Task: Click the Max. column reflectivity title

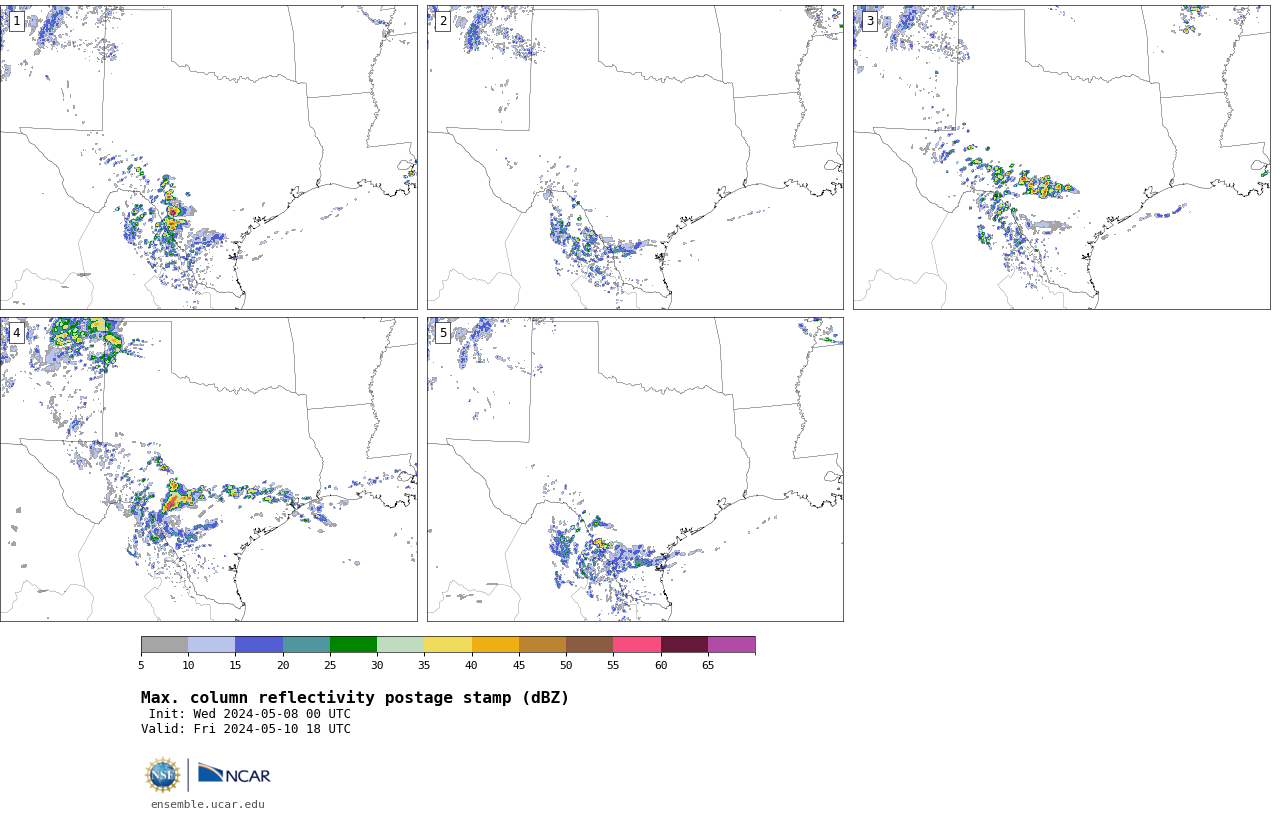Action: 355,698
